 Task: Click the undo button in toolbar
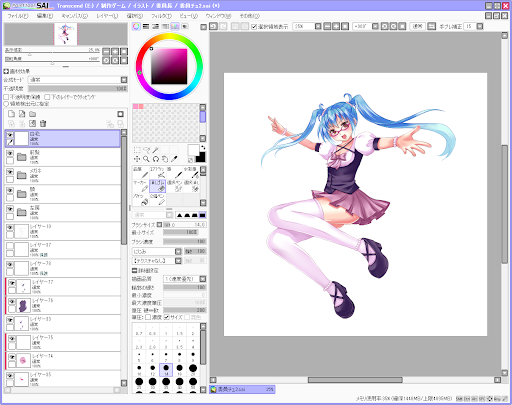(213, 26)
